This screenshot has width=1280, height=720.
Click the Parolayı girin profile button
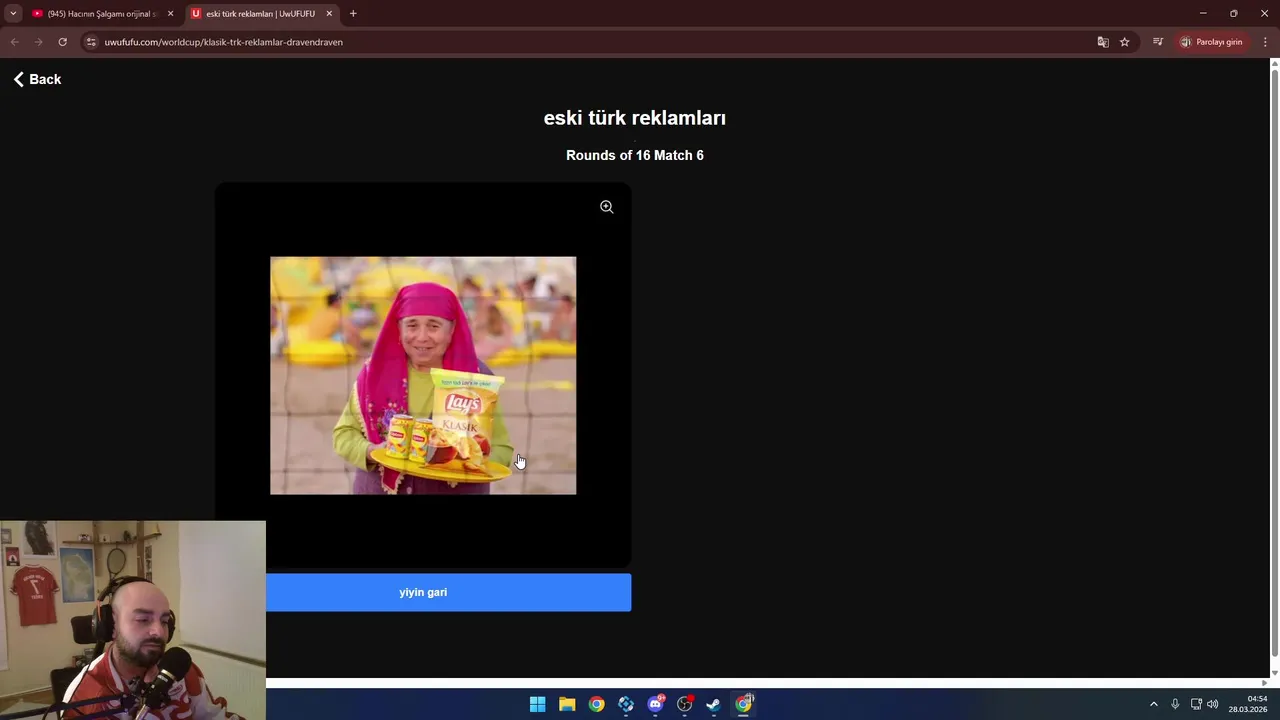pyautogui.click(x=1212, y=42)
